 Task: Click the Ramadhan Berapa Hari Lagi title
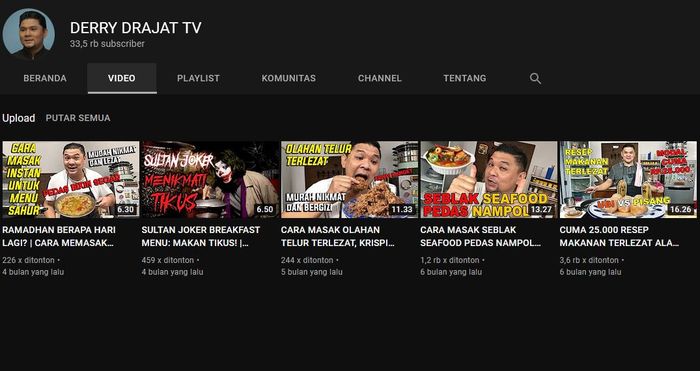[59, 237]
